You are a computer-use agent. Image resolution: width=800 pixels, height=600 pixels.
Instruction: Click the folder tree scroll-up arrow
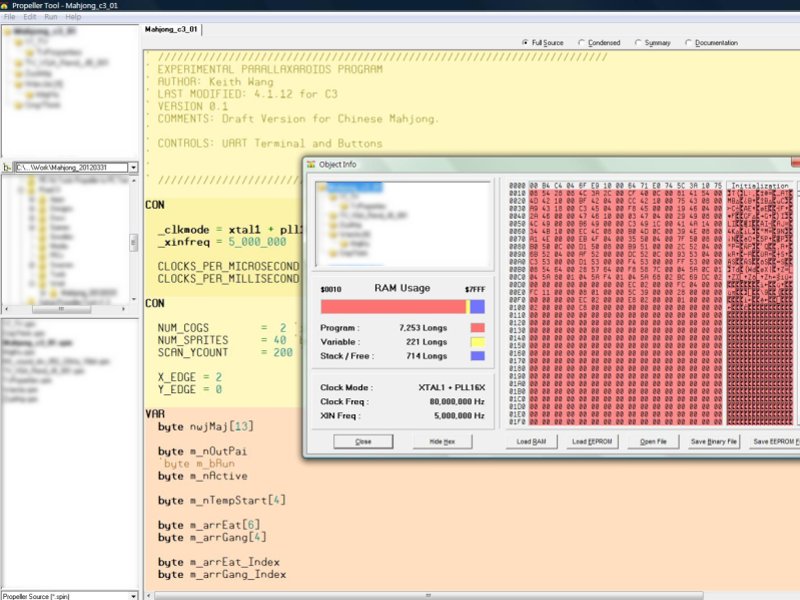134,181
